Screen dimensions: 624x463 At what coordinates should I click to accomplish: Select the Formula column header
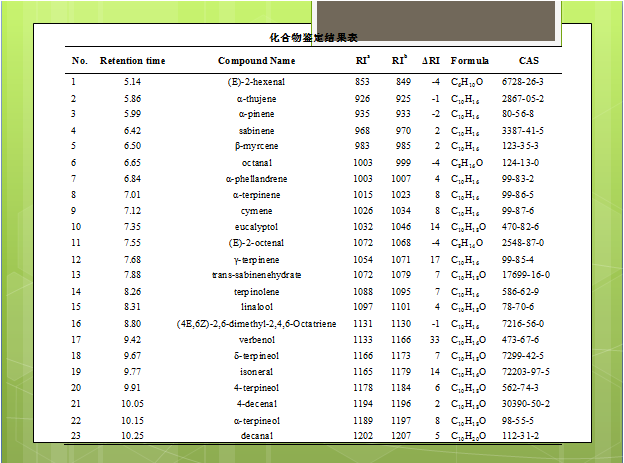pyautogui.click(x=469, y=61)
